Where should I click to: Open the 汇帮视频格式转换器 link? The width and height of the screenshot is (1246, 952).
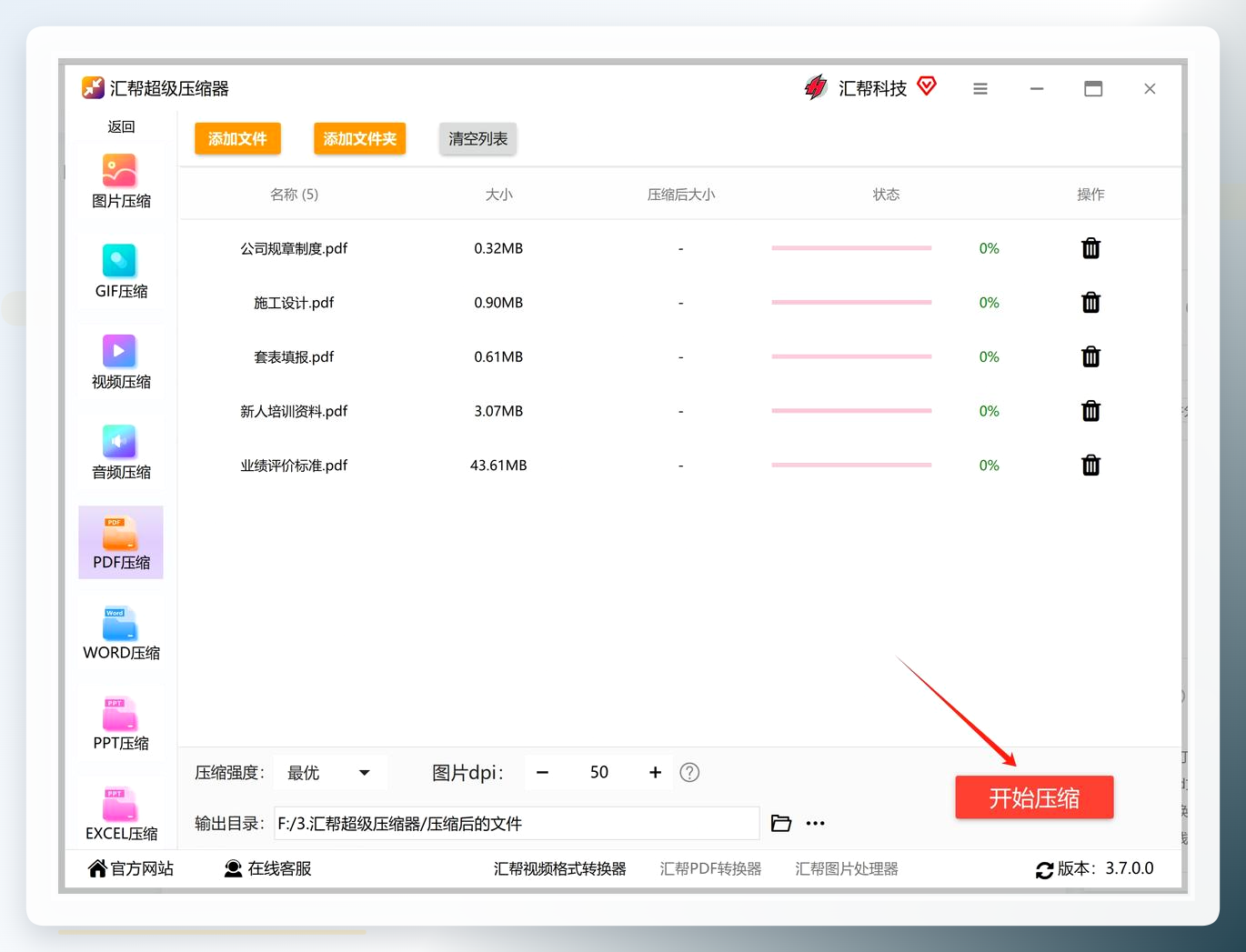point(559,868)
